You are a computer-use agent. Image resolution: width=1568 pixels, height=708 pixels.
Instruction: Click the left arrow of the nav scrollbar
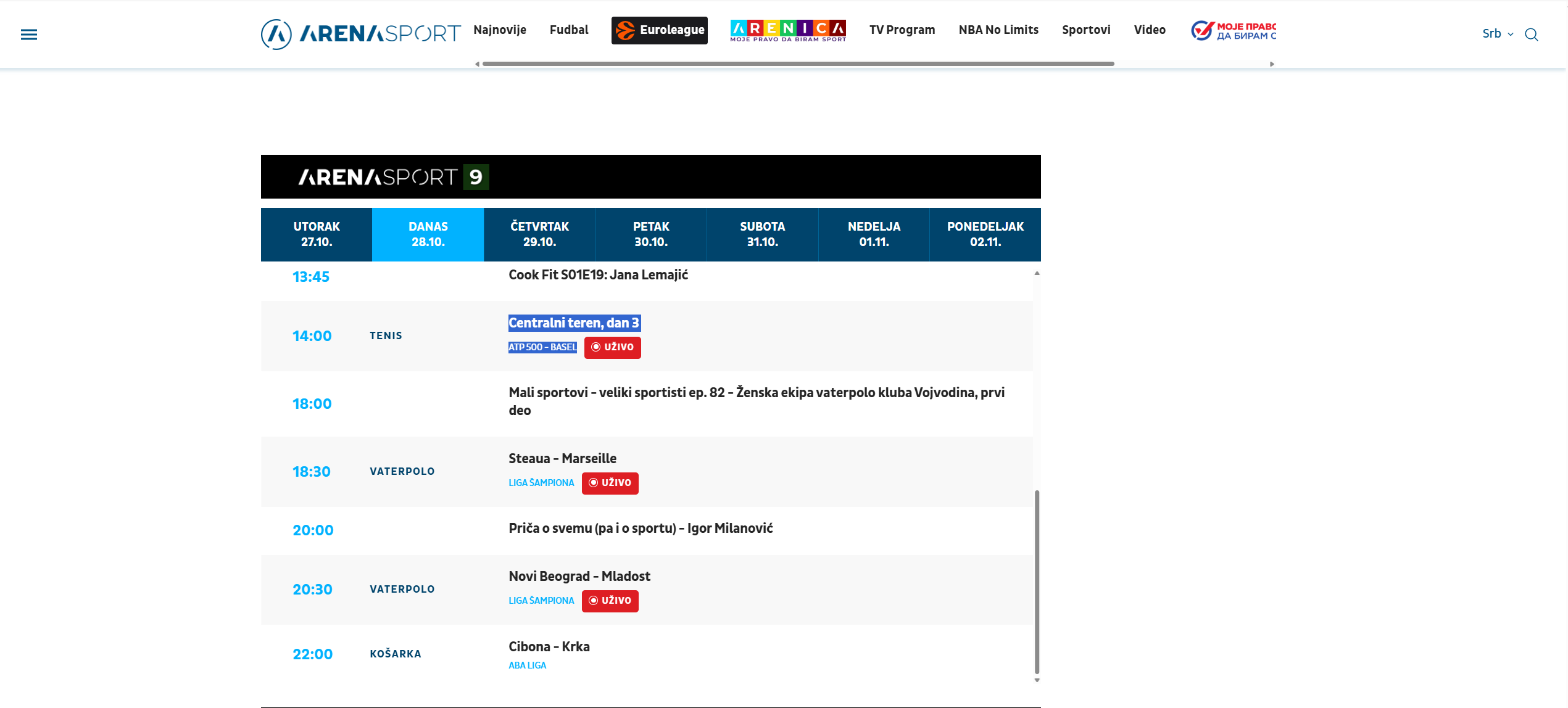click(477, 64)
